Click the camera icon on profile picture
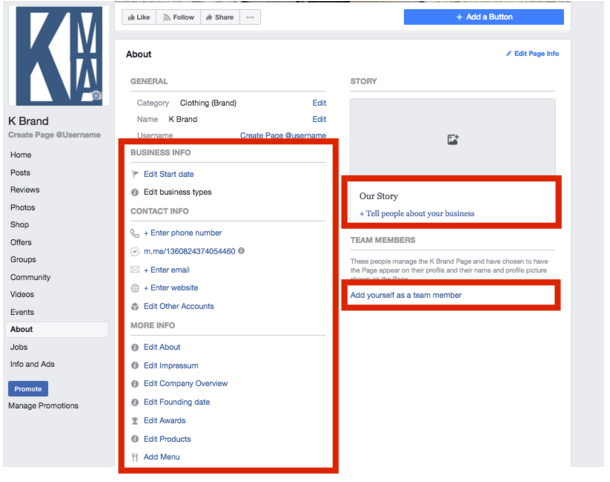Screen dimensions: 610x482 pos(96,96)
